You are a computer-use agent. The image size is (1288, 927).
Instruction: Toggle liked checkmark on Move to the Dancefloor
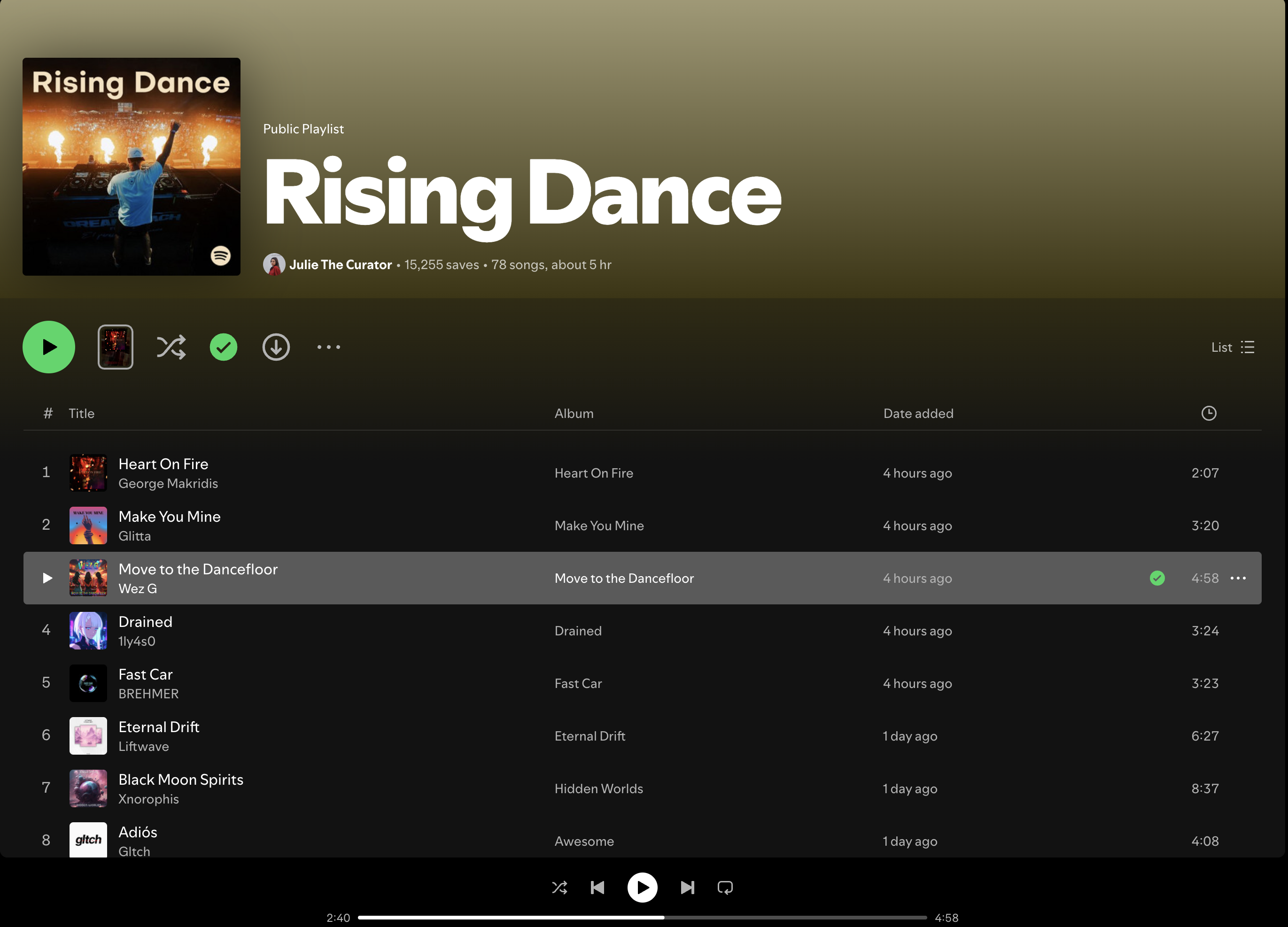point(1157,578)
